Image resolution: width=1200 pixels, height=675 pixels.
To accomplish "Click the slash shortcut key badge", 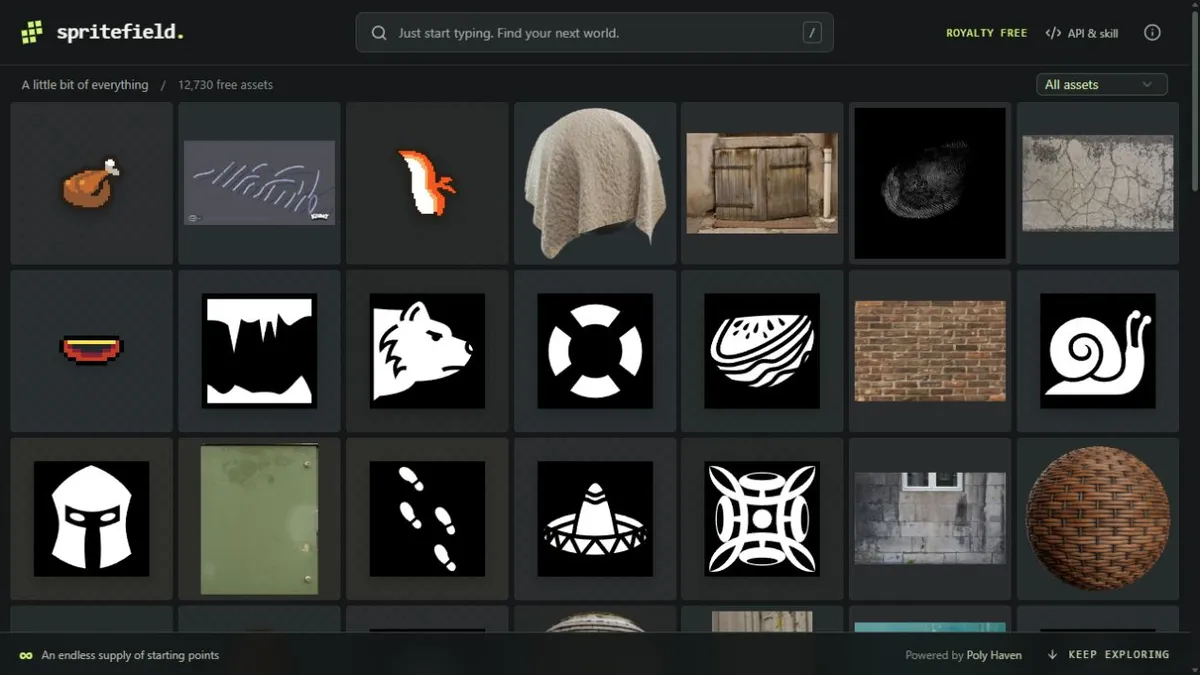I will [811, 33].
